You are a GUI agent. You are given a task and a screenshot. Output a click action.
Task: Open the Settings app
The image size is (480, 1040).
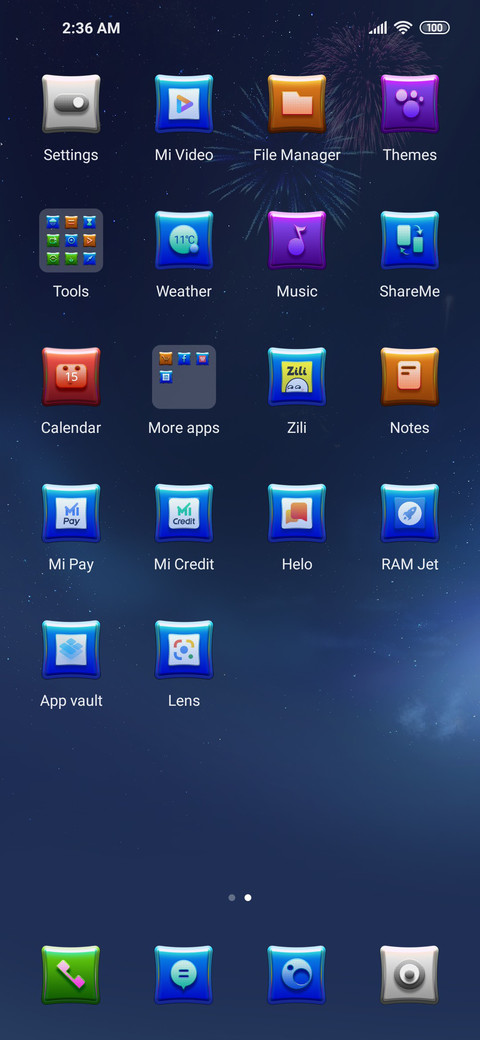(71, 103)
